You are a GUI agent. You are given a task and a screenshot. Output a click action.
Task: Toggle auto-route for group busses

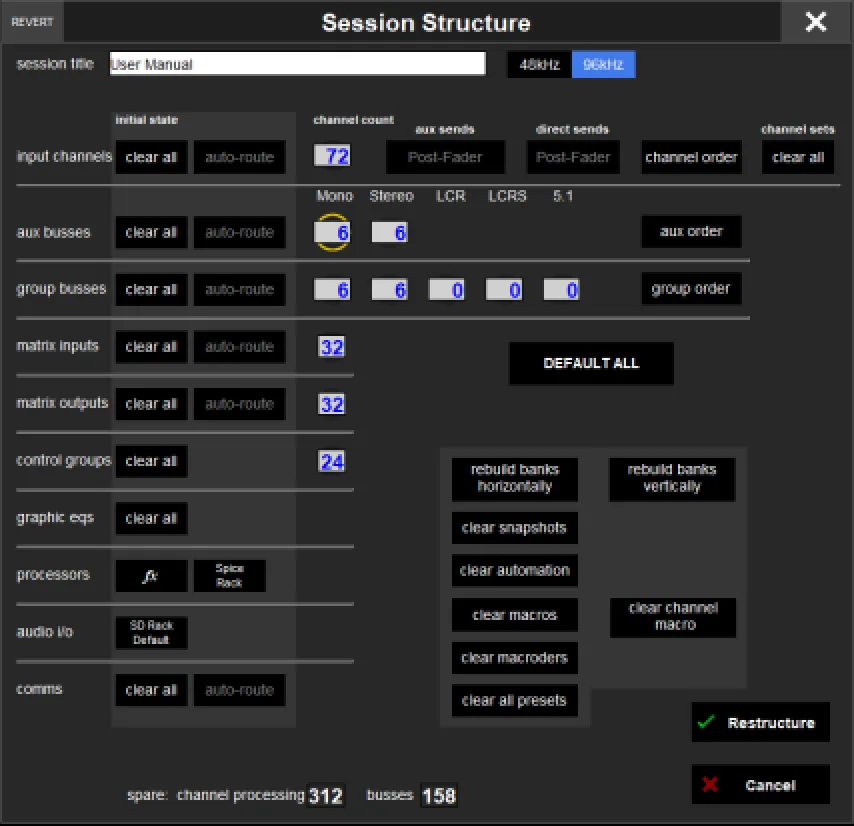[239, 289]
